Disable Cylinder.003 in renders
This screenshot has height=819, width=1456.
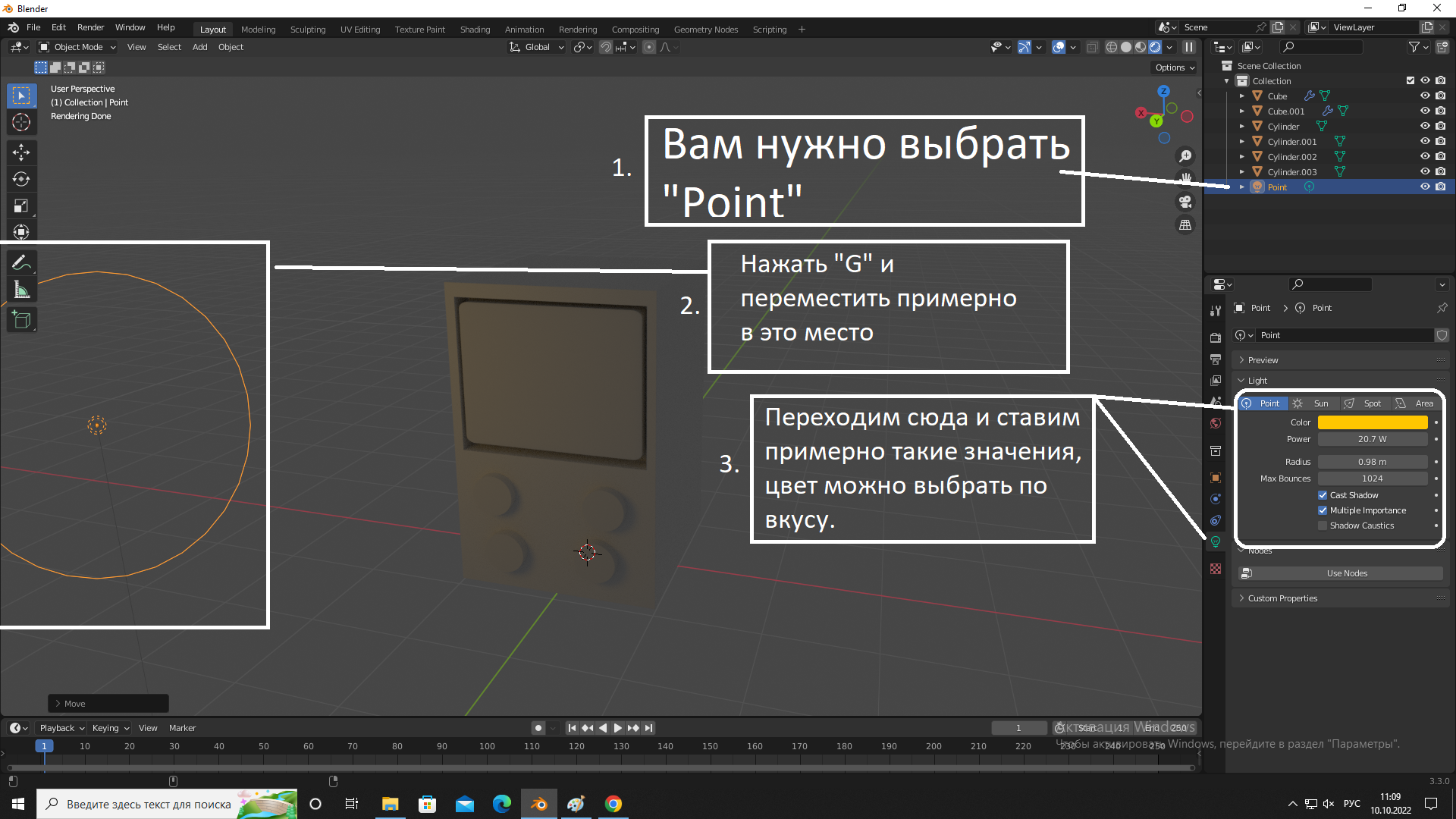pos(1440,172)
